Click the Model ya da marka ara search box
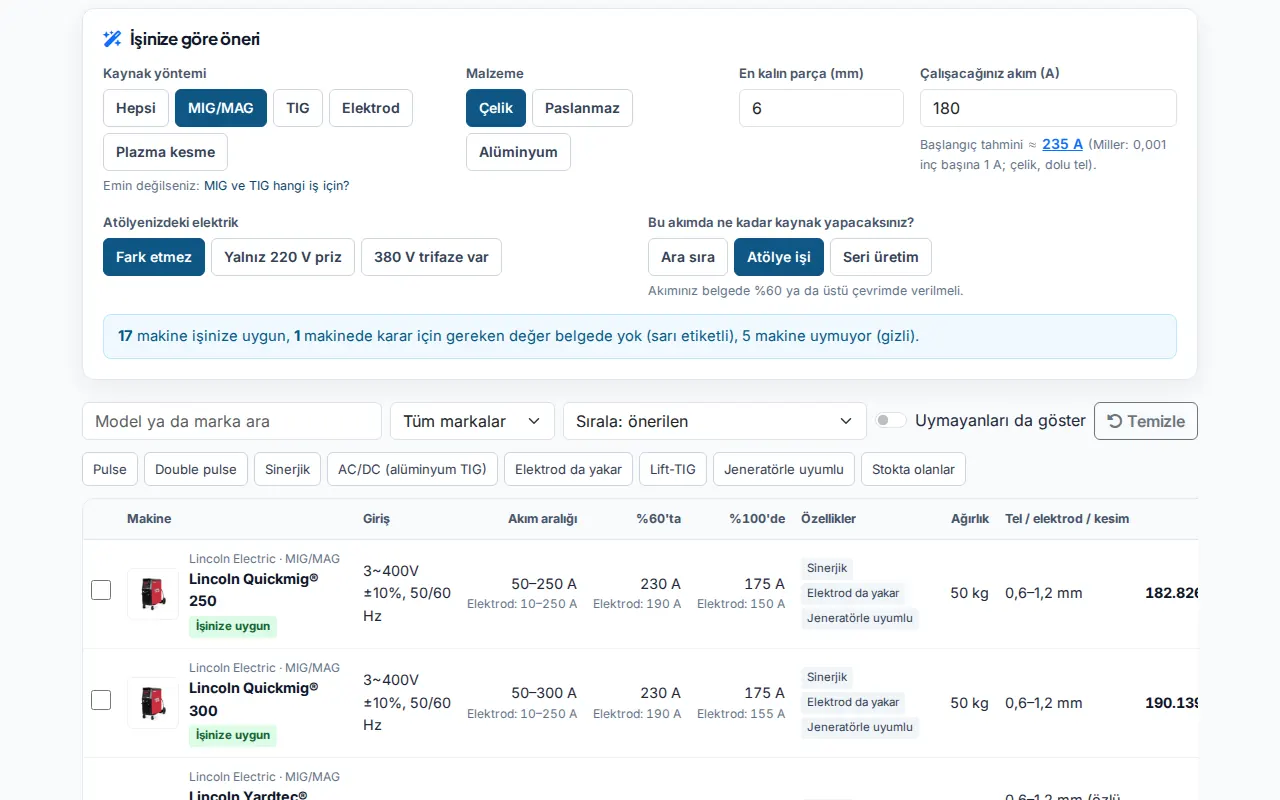The height and width of the screenshot is (800, 1280). tap(232, 421)
